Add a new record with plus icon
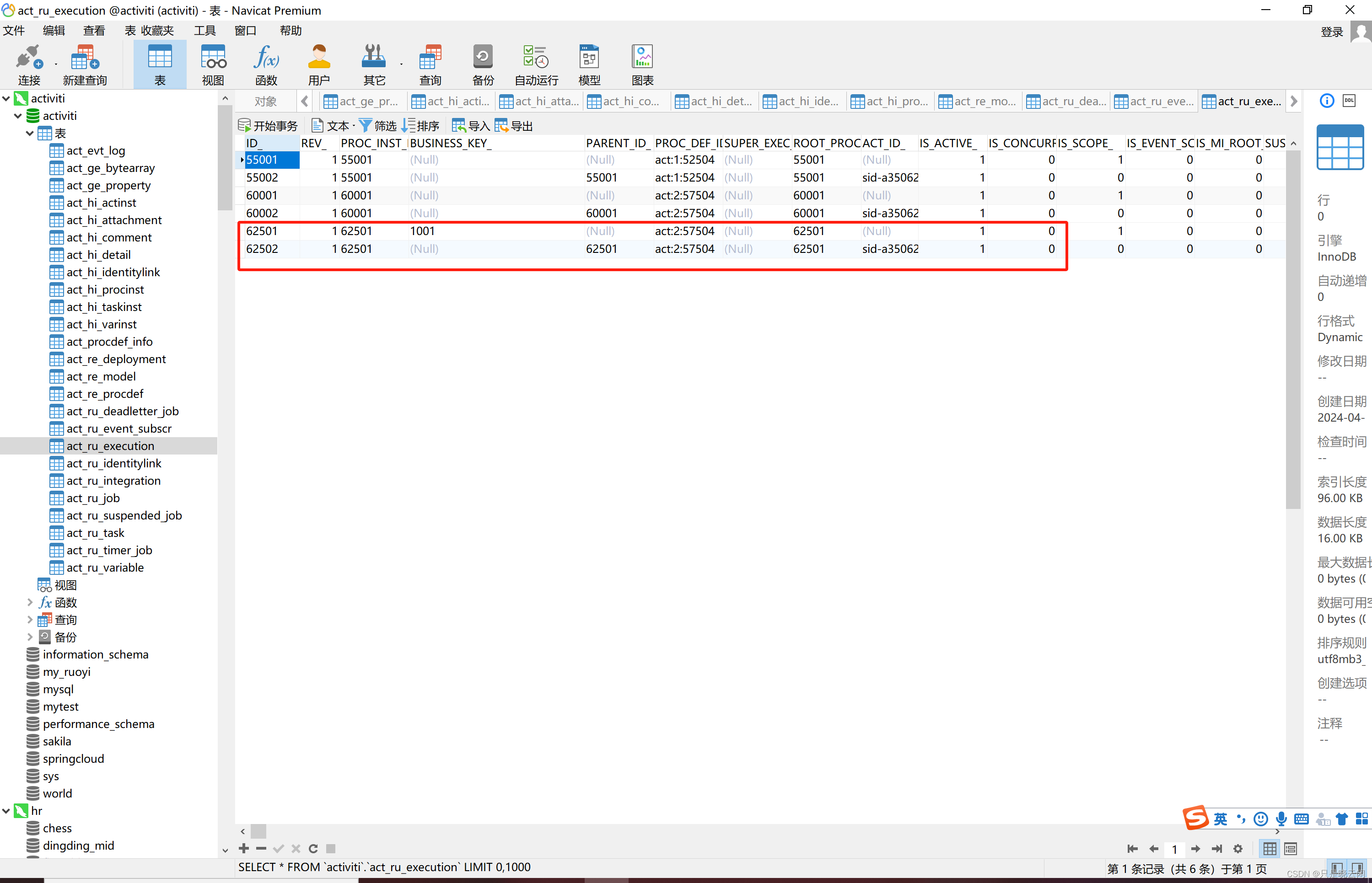The width and height of the screenshot is (1372, 883). click(244, 848)
